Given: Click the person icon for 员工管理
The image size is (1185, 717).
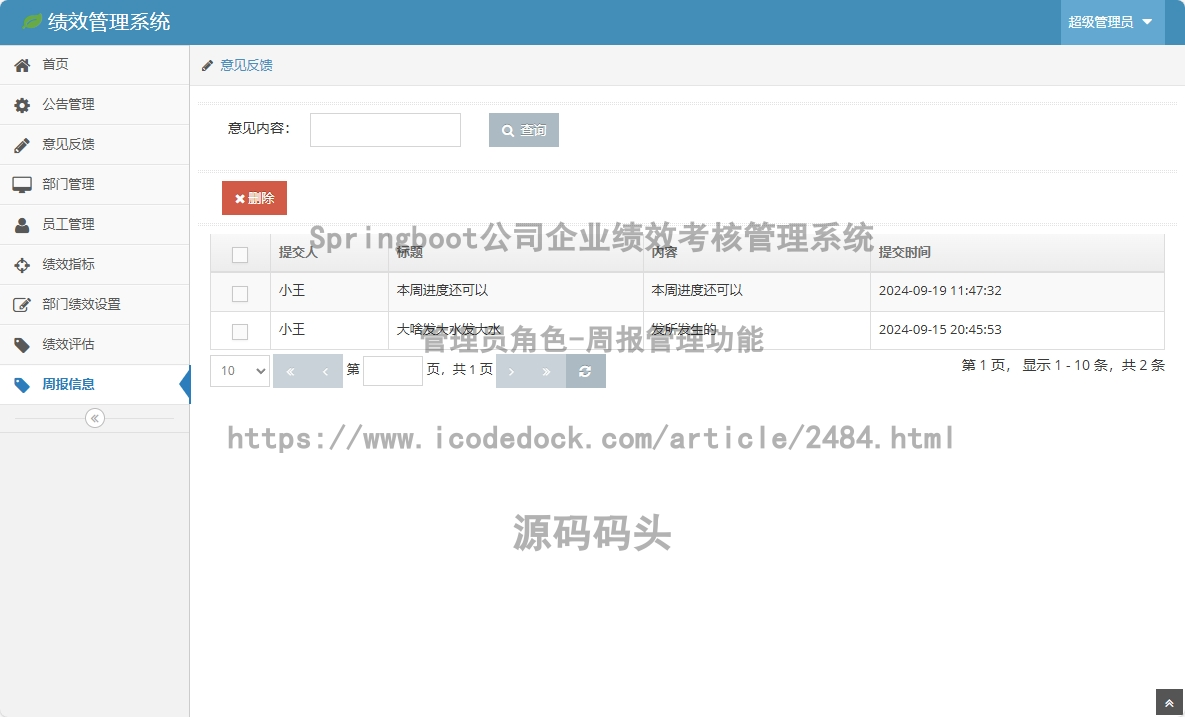Looking at the screenshot, I should (x=22, y=225).
